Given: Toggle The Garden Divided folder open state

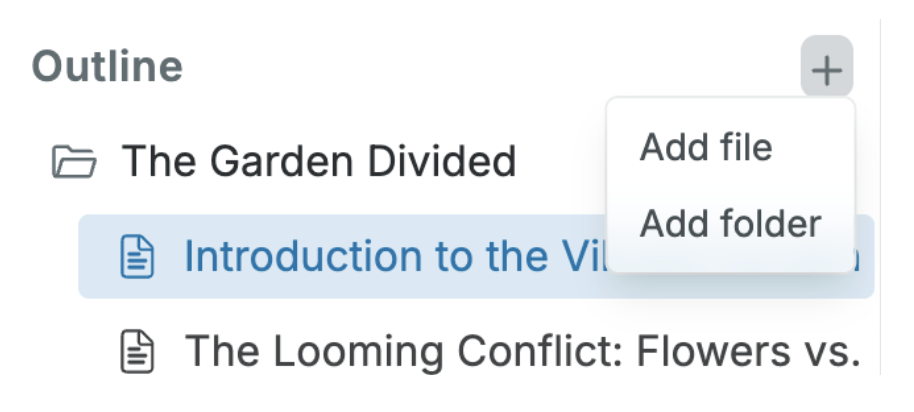Looking at the screenshot, I should pos(74,161).
